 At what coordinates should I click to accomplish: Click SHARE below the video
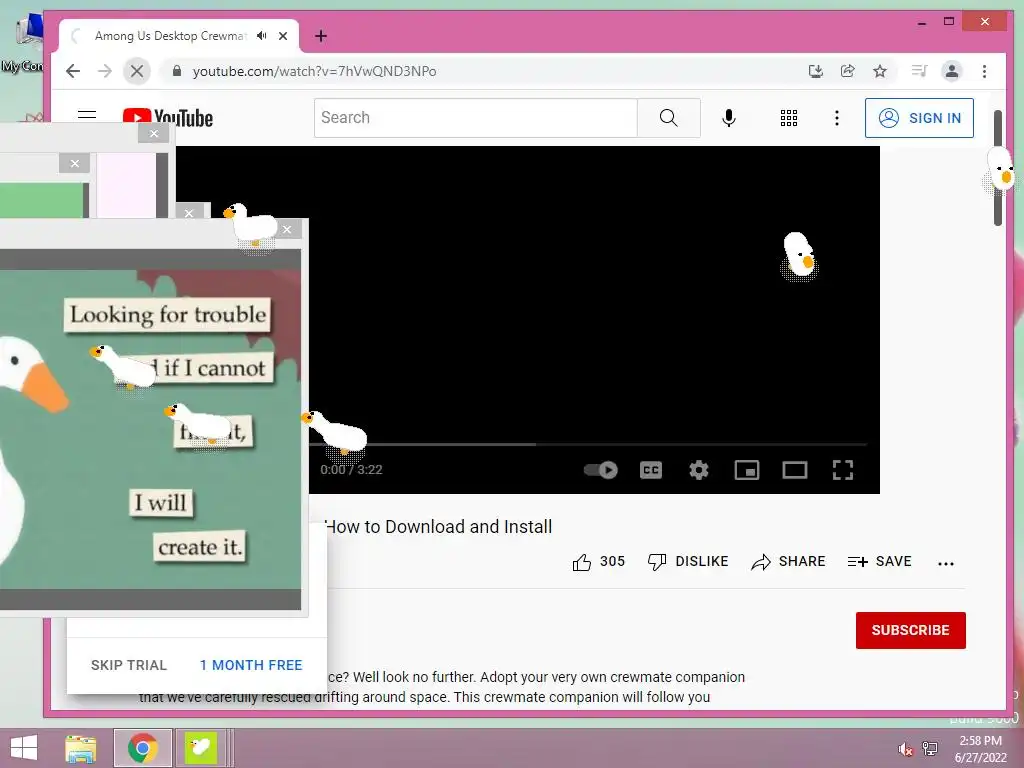pos(788,562)
